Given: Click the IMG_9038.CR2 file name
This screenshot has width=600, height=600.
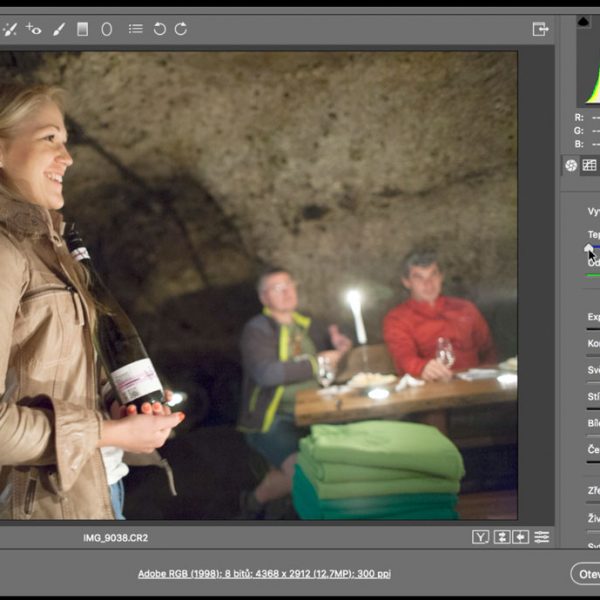Looking at the screenshot, I should pyautogui.click(x=116, y=538).
